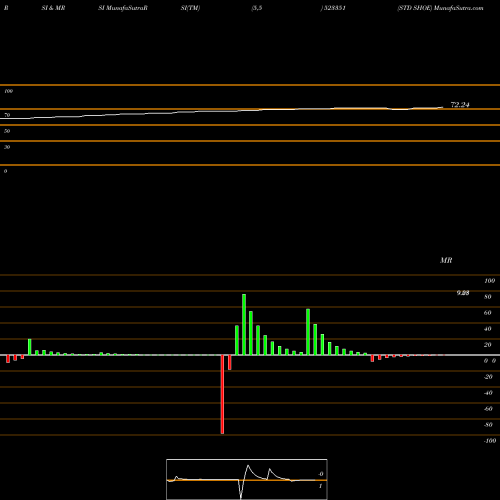Click the -100 label on the MR axis
This screenshot has width=500, height=500.
coord(490,441)
